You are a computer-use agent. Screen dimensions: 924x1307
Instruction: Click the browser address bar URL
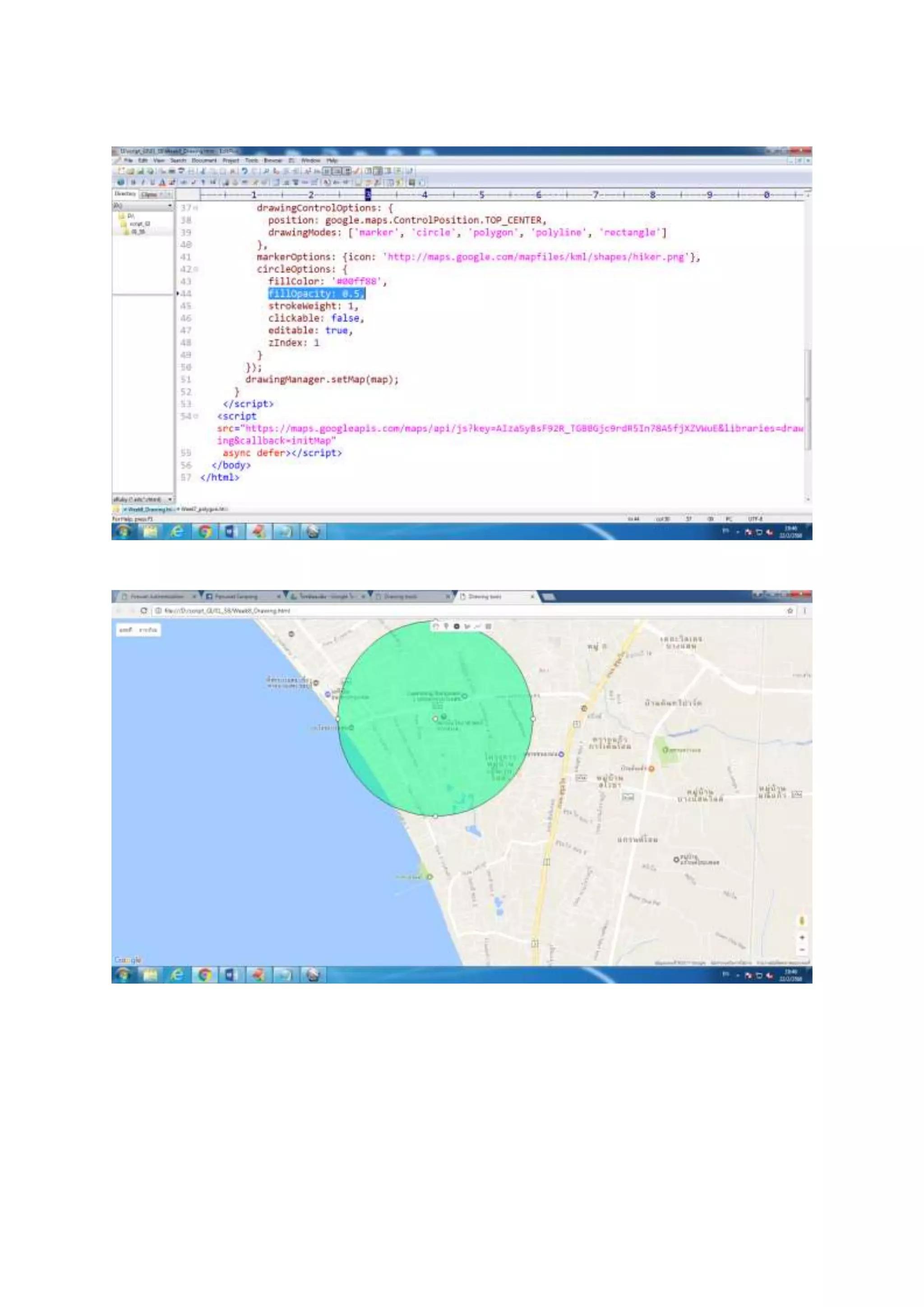[227, 610]
